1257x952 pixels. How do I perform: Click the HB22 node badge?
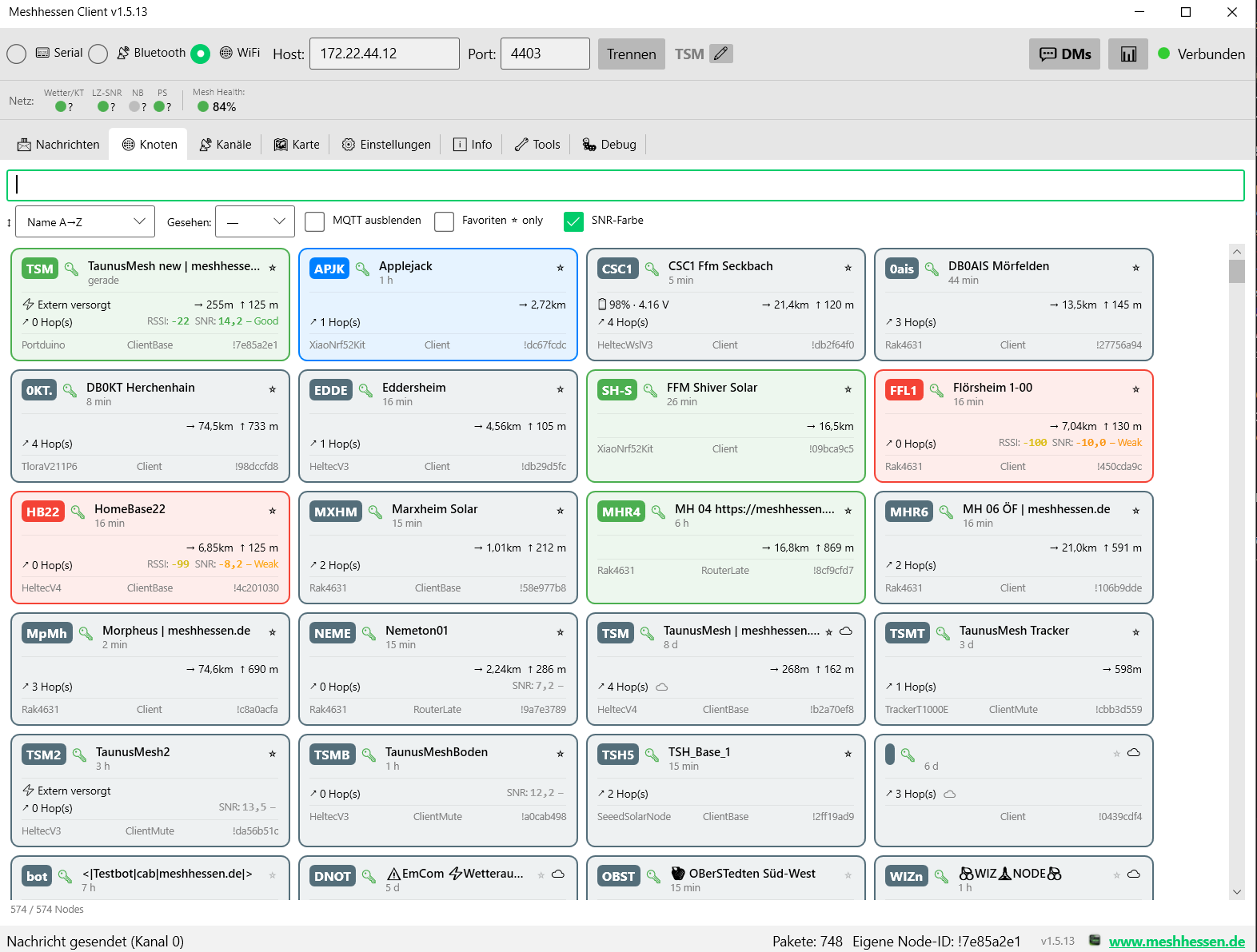43,512
